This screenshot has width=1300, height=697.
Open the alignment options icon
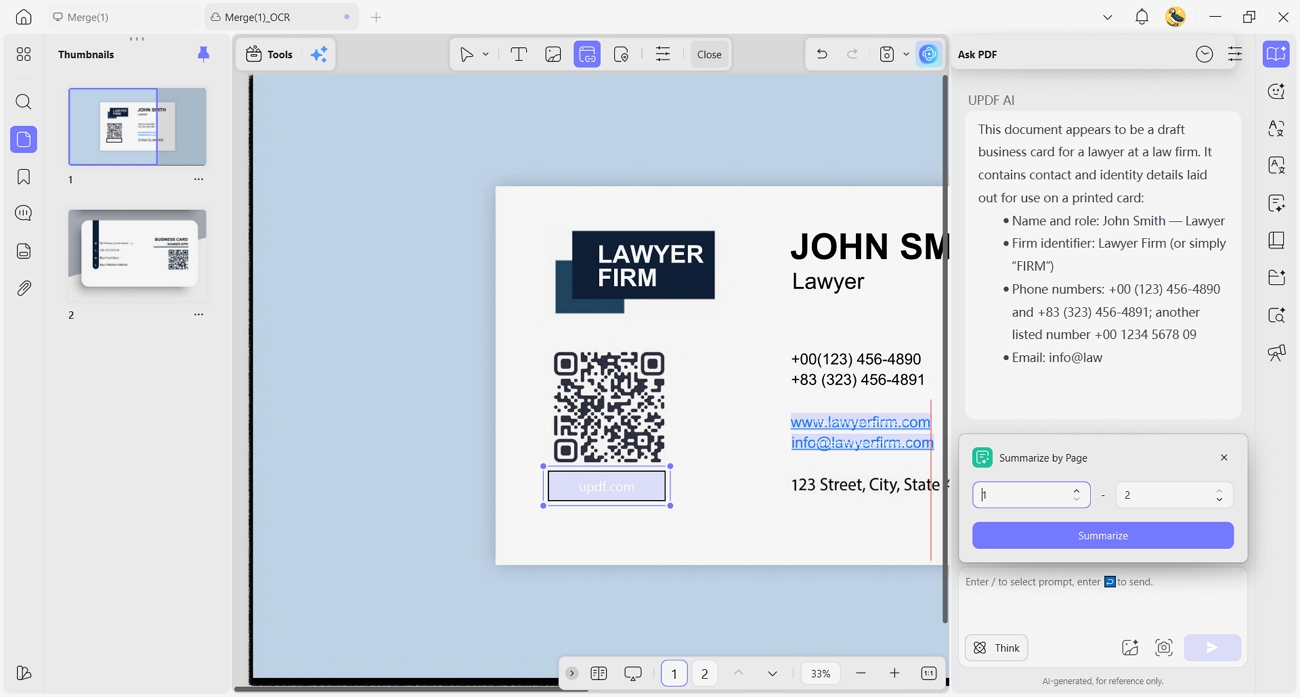click(x=662, y=55)
